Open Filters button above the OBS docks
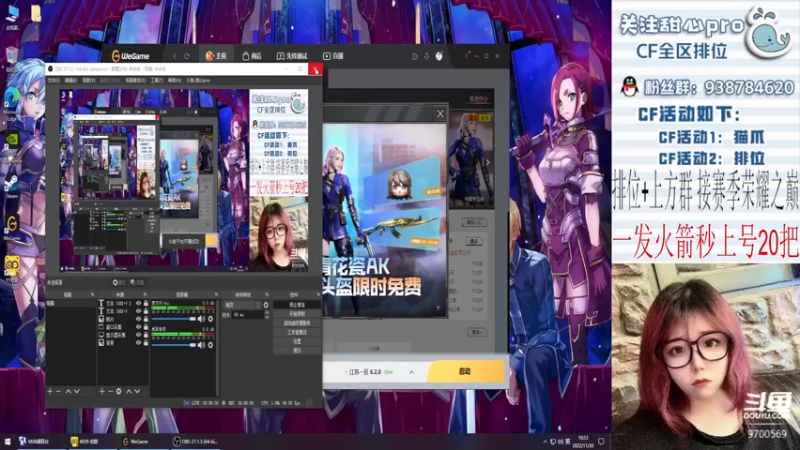Screen dimensions: 800x450 click(x=137, y=282)
